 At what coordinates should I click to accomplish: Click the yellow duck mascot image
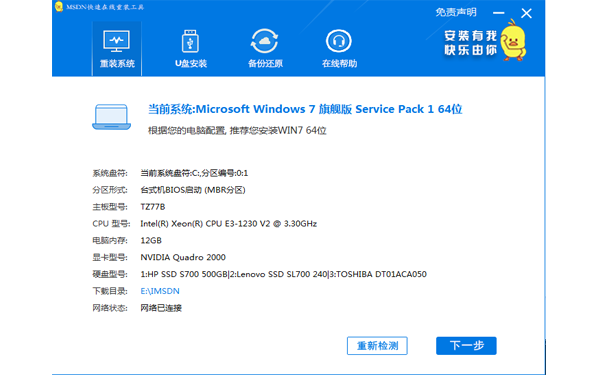513,40
